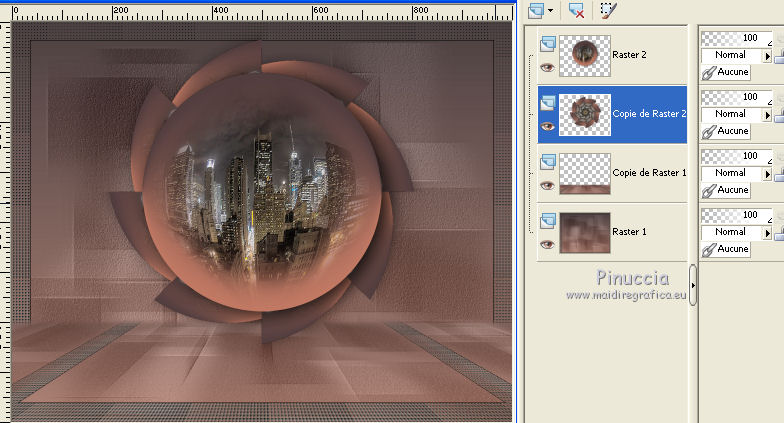Click the blend mode arrow of Copie de Raster 2
Viewport: 784px width, 423px height.
[768, 115]
